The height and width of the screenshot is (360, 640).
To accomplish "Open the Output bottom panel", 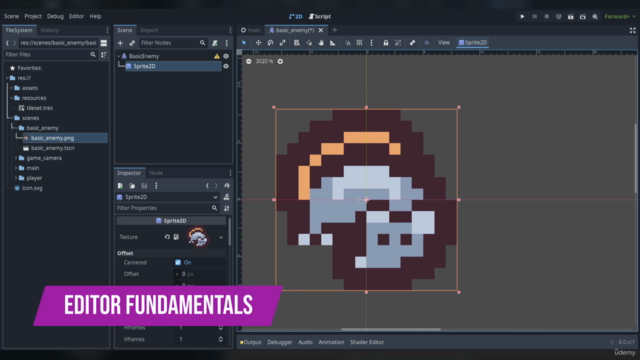I will pyautogui.click(x=251, y=342).
